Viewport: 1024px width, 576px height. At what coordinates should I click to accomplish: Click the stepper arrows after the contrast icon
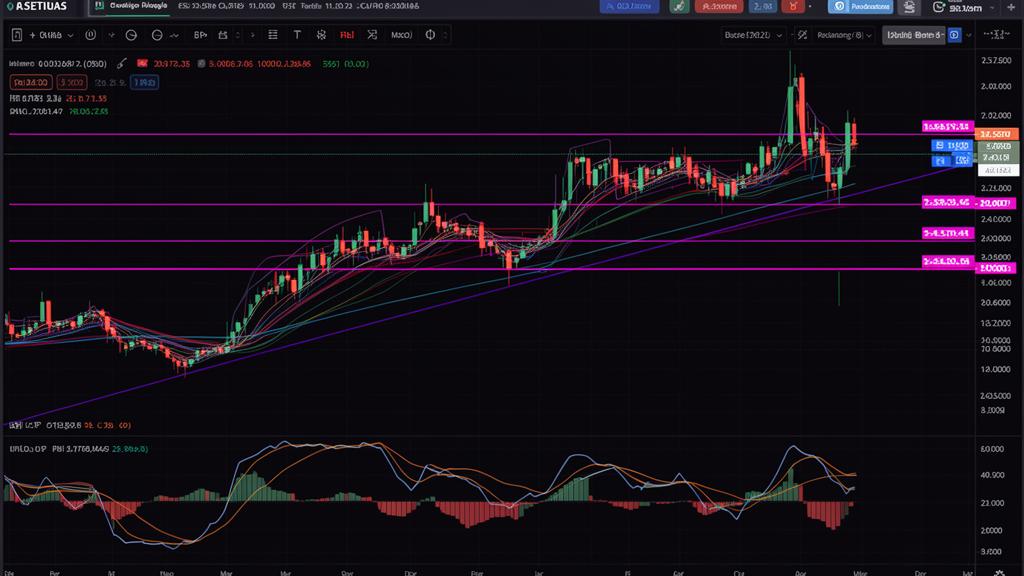coord(445,35)
